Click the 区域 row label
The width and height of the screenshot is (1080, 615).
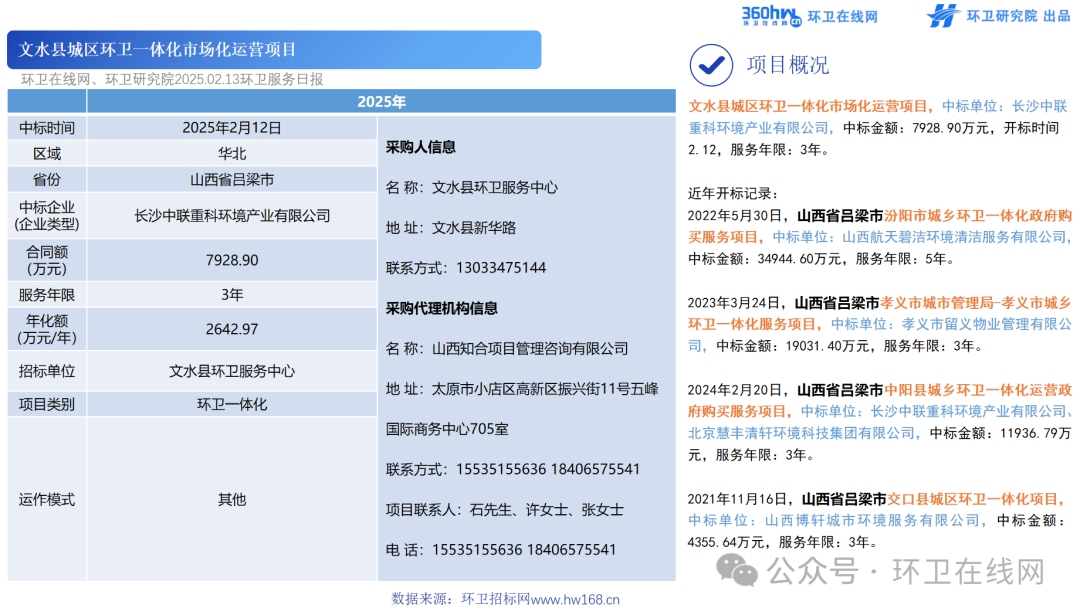(47, 154)
